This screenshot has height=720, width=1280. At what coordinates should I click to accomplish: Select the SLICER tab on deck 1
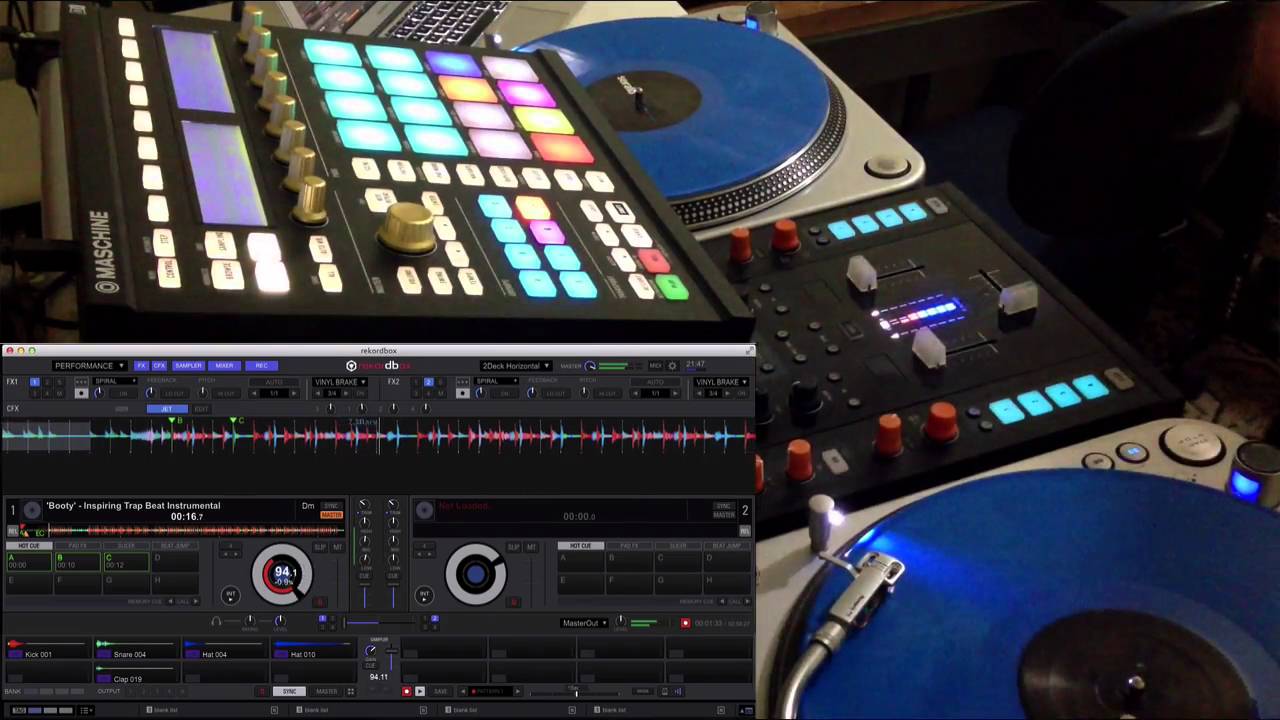click(126, 546)
